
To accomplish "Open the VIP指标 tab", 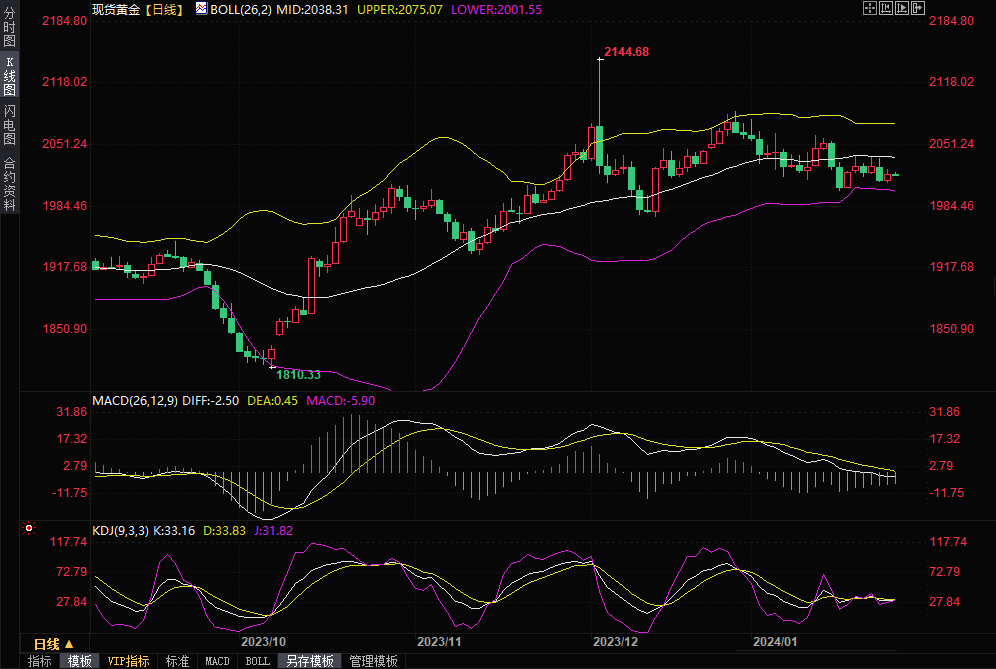I will 129,661.
